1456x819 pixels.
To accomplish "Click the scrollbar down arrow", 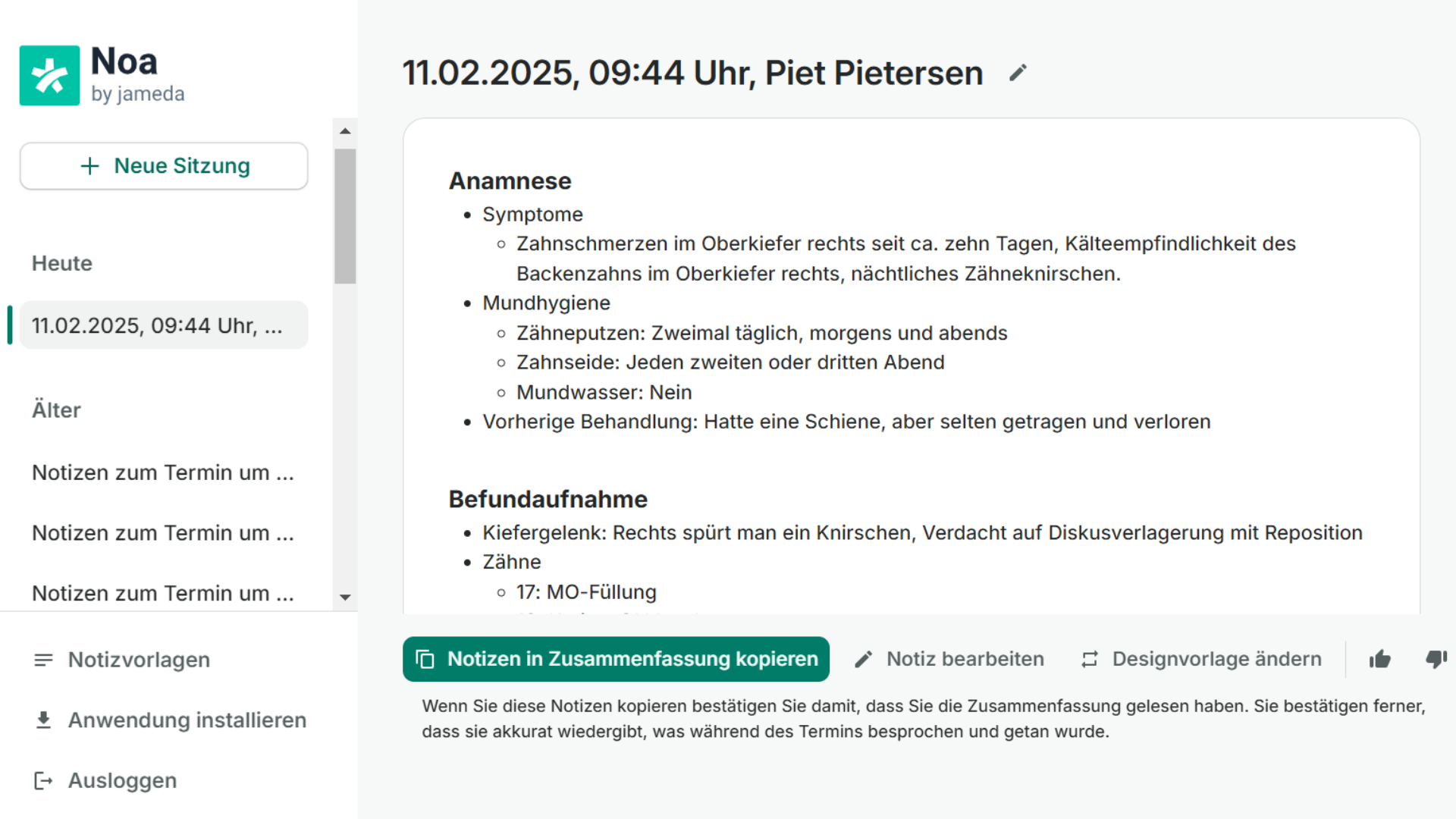I will point(346,598).
